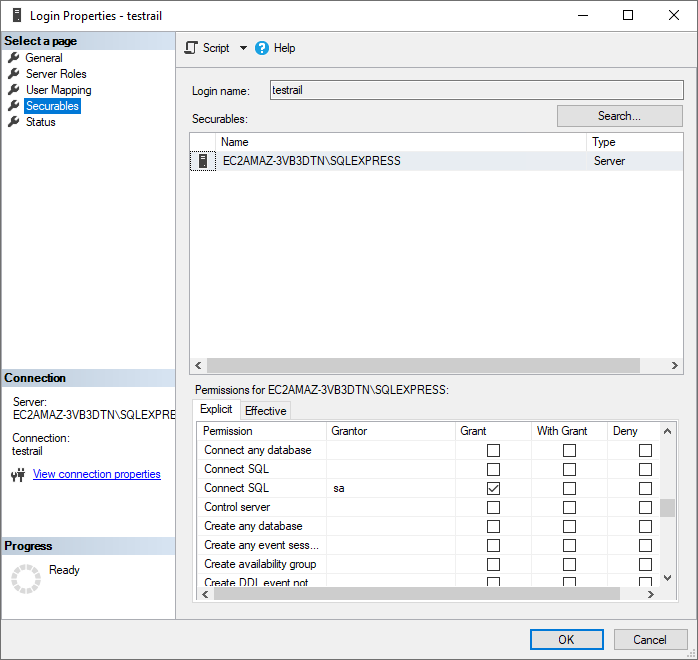Click the connection properties network icon
This screenshot has height=660, width=698.
tap(17, 475)
